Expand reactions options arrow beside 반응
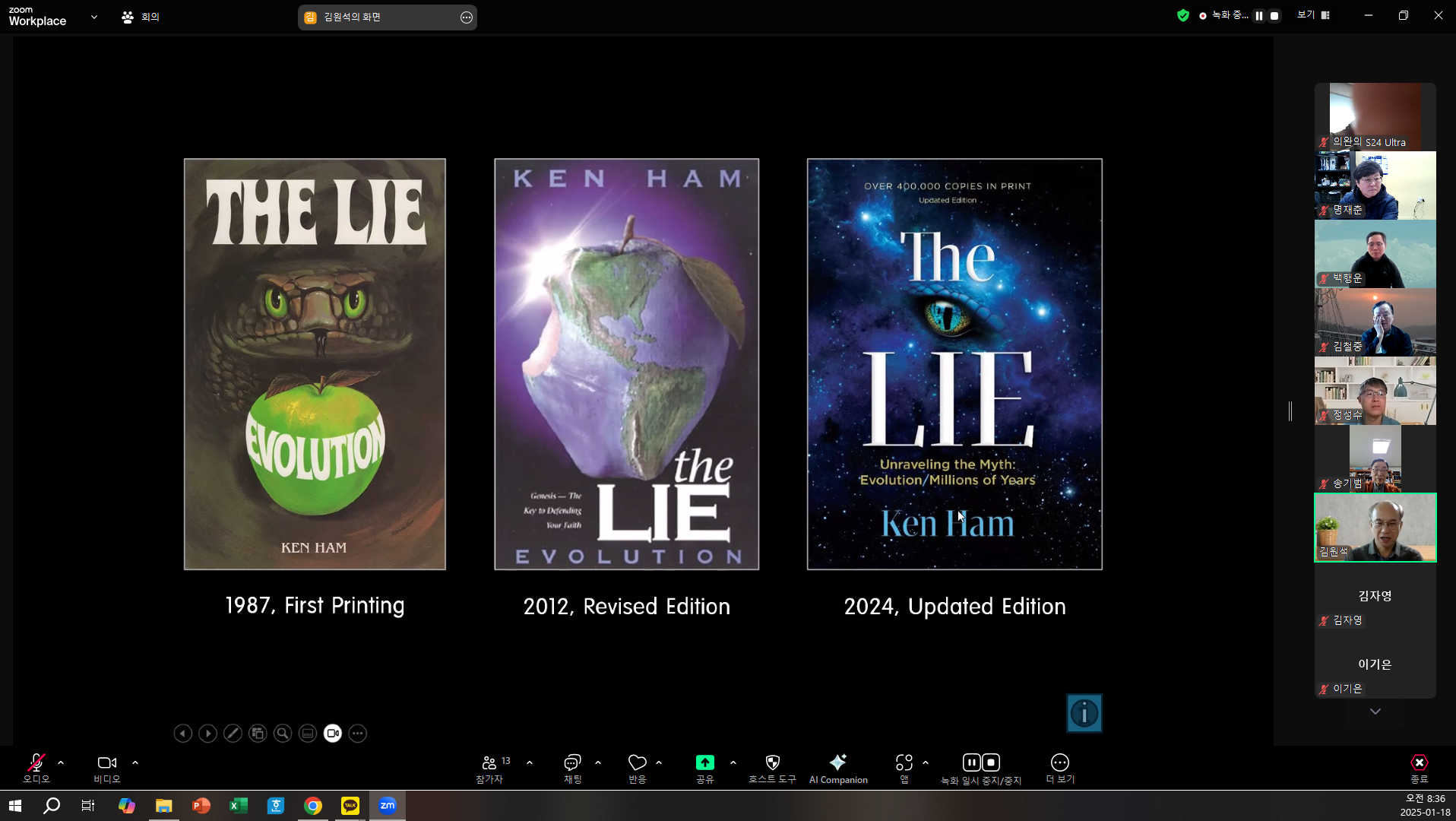This screenshot has width=1456, height=821. (x=659, y=762)
